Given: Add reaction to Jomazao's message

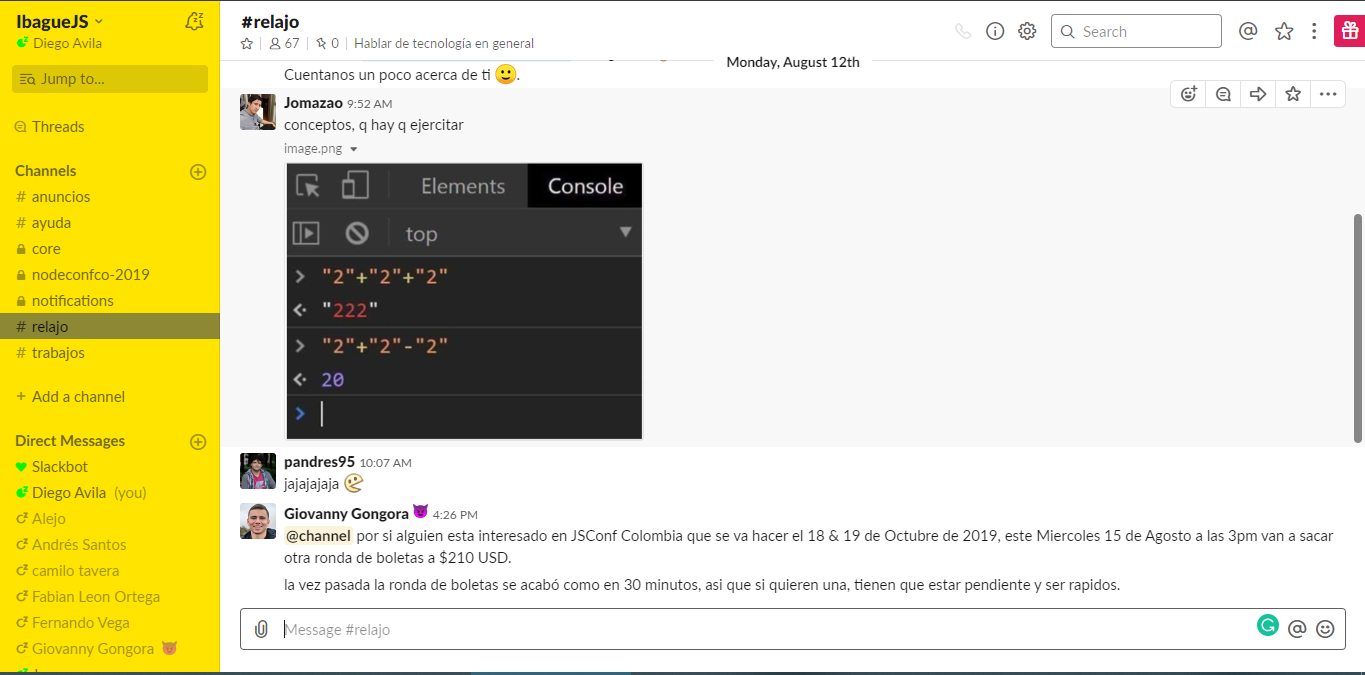Looking at the screenshot, I should pyautogui.click(x=1189, y=94).
